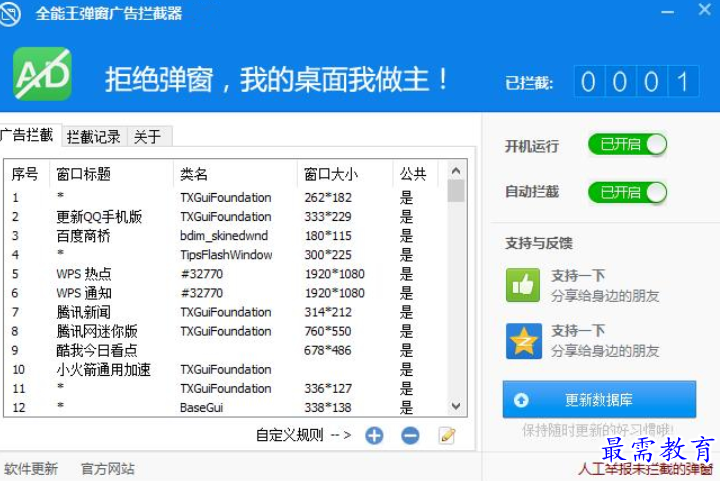Screen dimensions: 723x481
Task: Open the 拦截记录 tab
Action: pyautogui.click(x=94, y=137)
